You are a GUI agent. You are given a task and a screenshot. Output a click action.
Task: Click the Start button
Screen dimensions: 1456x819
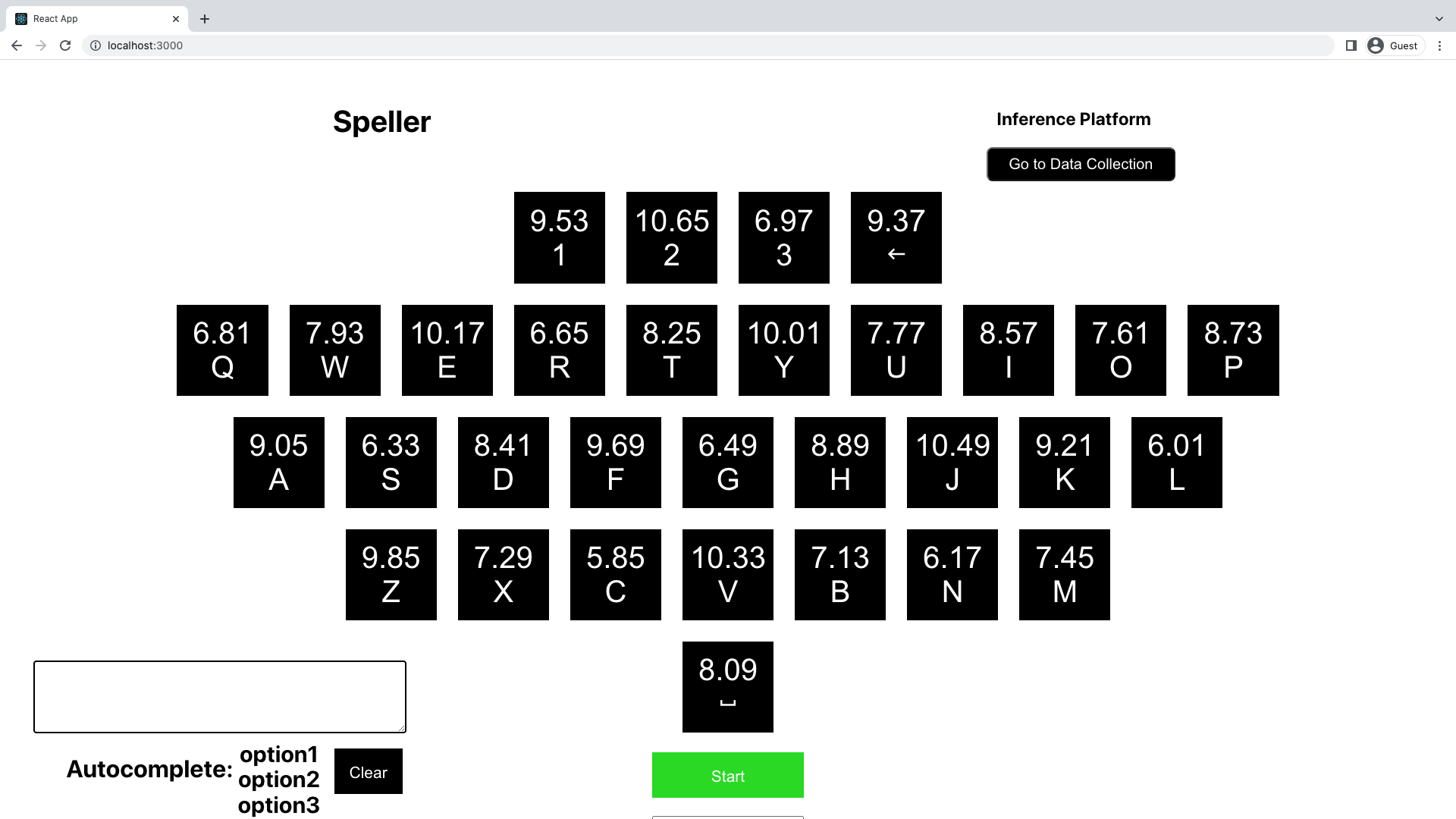[x=728, y=776]
